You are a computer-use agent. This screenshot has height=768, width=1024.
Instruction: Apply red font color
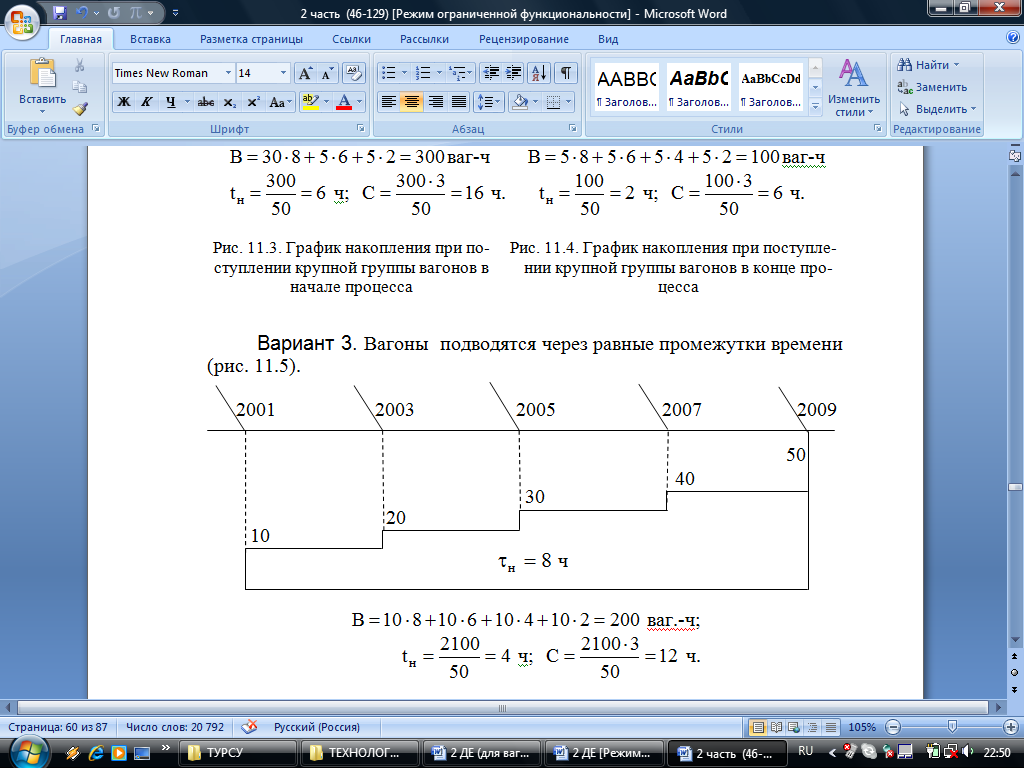coord(344,102)
